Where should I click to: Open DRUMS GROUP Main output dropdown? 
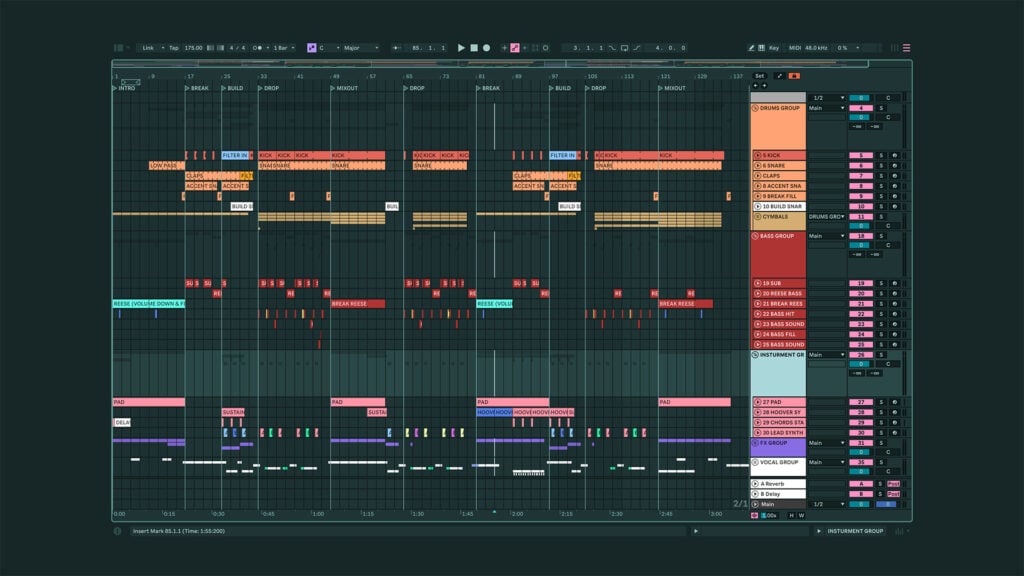pyautogui.click(x=827, y=108)
